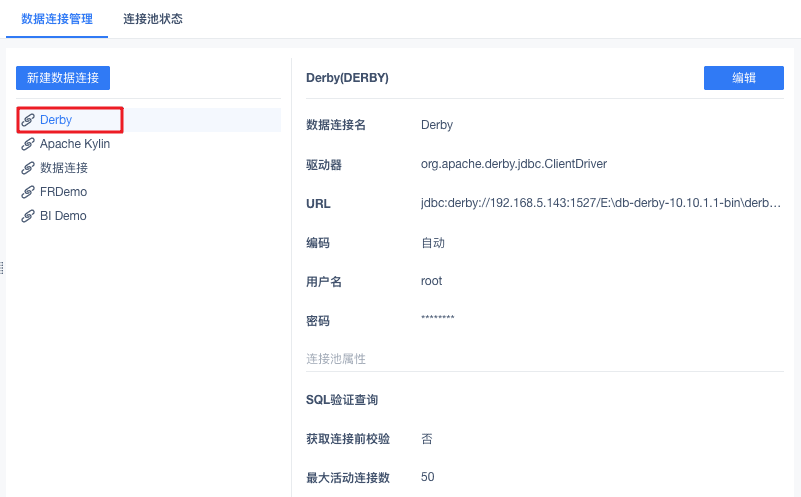Click the link icon beside FRDemo
This screenshot has height=497, width=801.
point(28,192)
